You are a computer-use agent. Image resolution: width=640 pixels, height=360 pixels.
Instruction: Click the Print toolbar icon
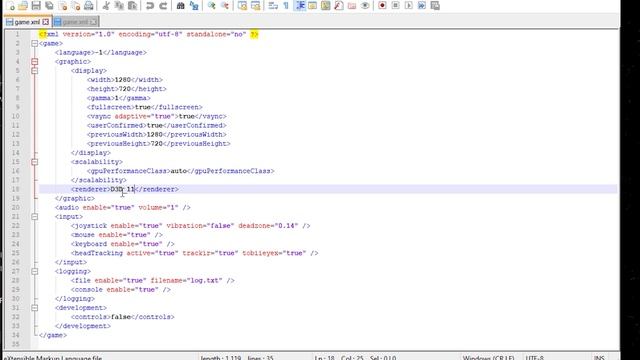pos(89,6)
